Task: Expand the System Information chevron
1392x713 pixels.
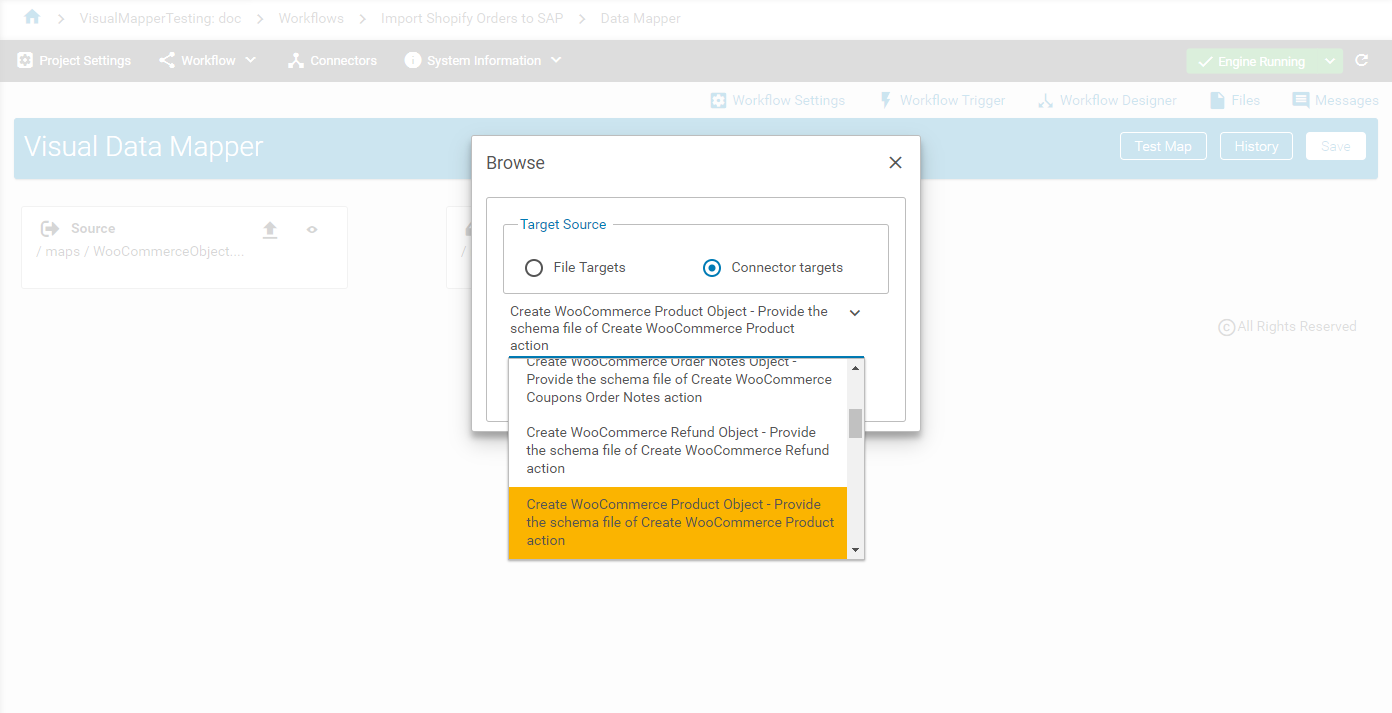Action: click(556, 60)
